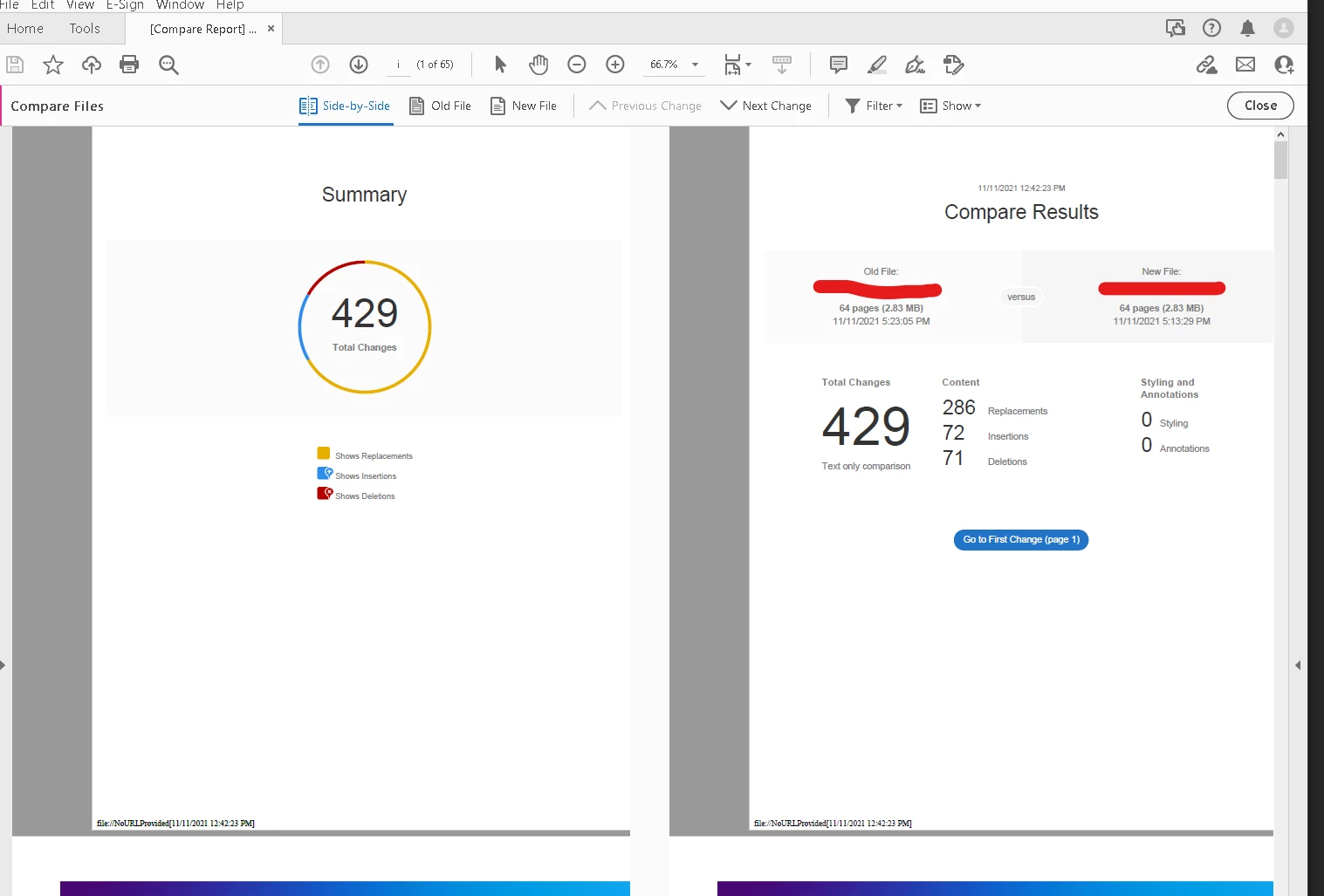This screenshot has height=896, width=1324.
Task: Open the Window menu
Action: pyautogui.click(x=180, y=5)
